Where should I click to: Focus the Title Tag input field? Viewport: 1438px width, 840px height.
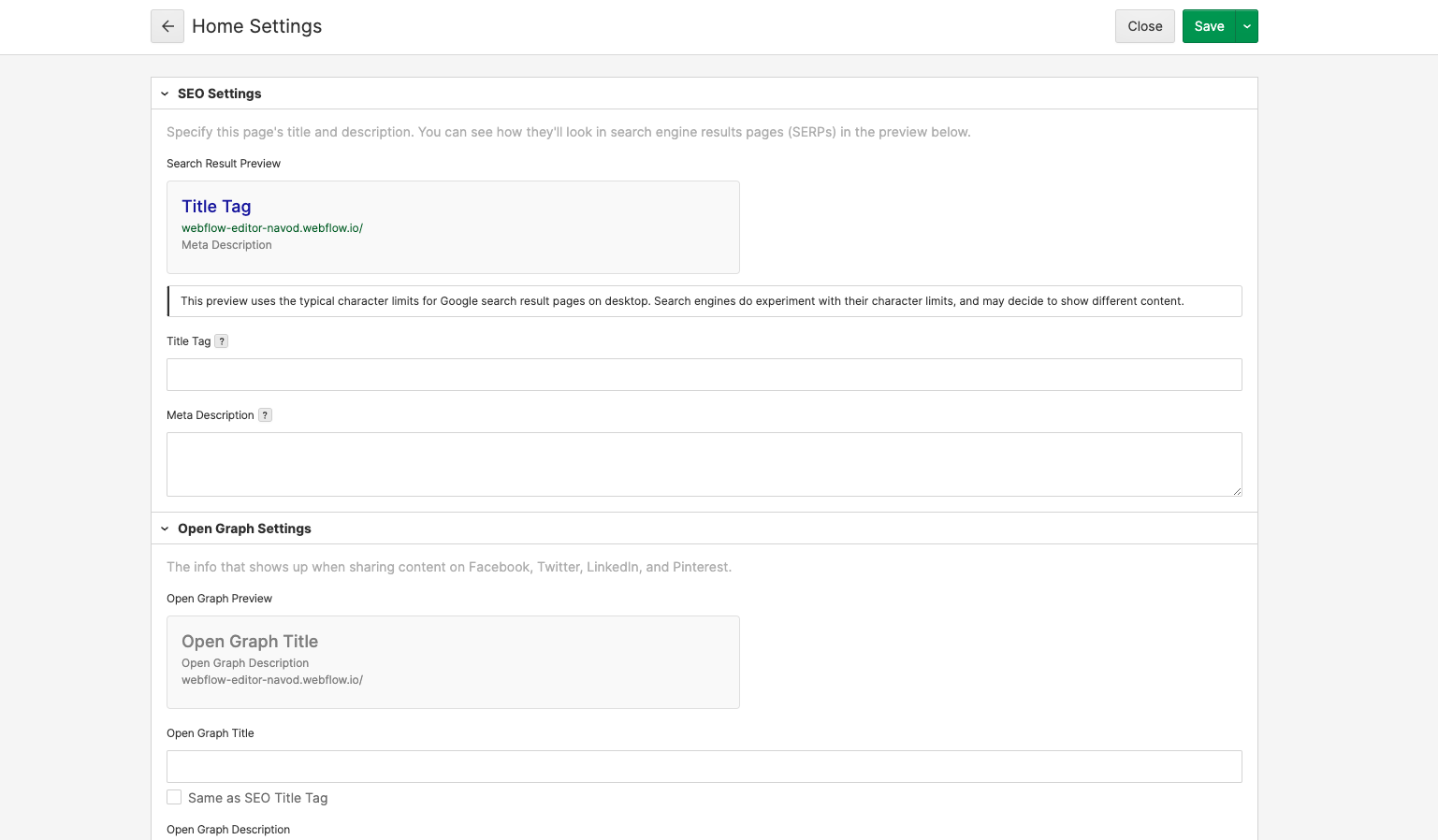point(704,374)
